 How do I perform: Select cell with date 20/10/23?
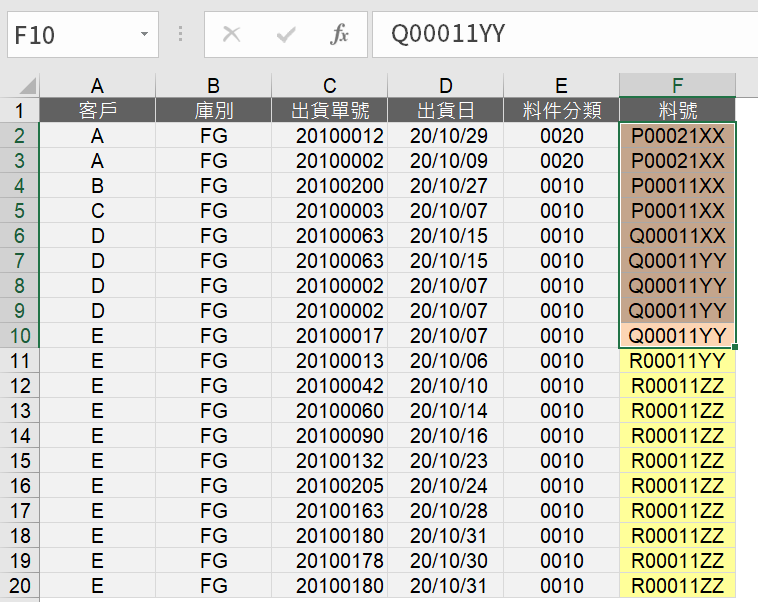(445, 460)
